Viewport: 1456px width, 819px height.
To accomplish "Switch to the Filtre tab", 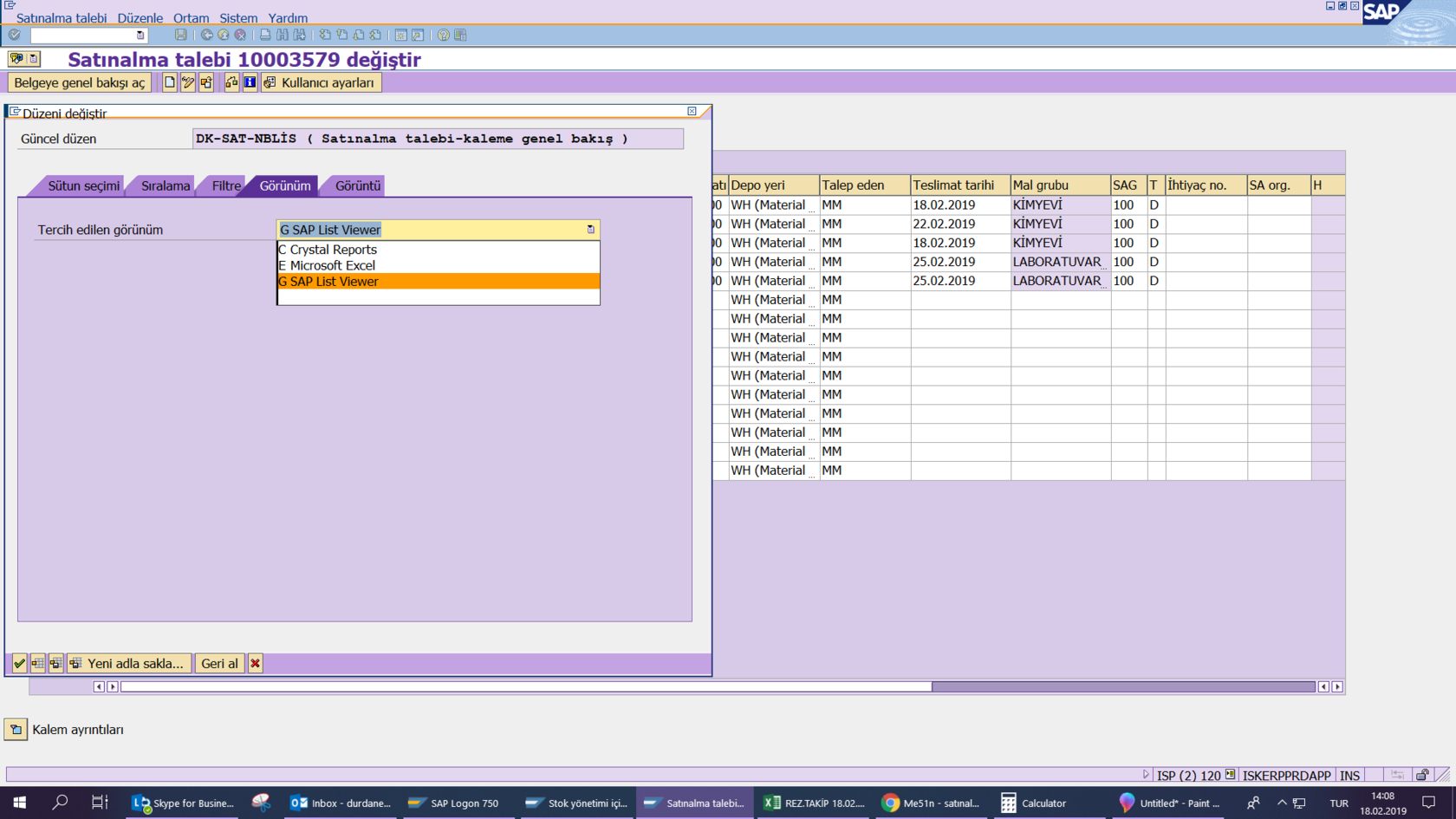I will pos(226,185).
